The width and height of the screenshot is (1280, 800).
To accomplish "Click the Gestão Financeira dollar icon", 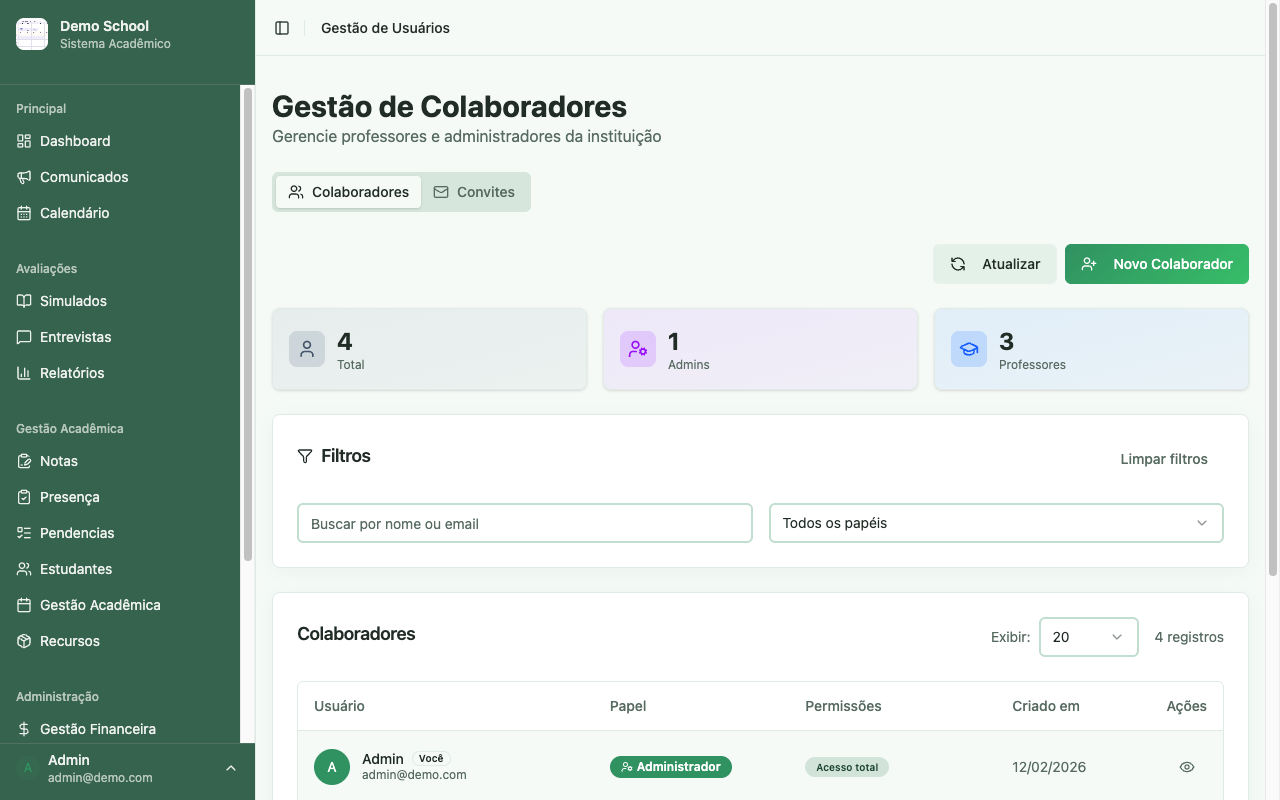I will coord(24,729).
